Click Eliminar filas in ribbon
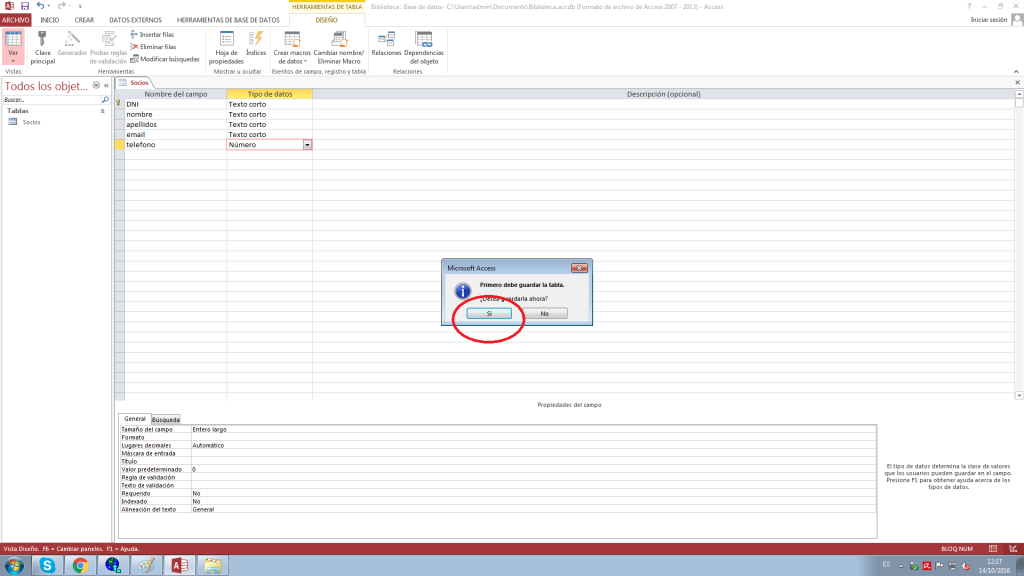Viewport: 1024px width, 576px height. click(152, 46)
